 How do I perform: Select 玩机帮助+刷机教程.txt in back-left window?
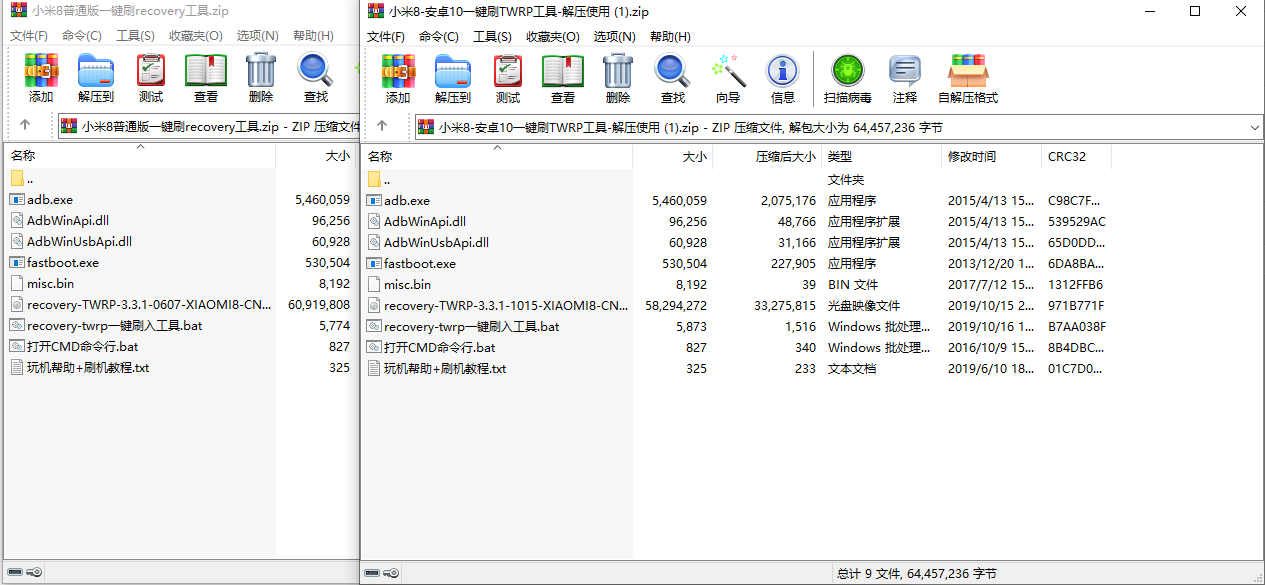(88, 368)
